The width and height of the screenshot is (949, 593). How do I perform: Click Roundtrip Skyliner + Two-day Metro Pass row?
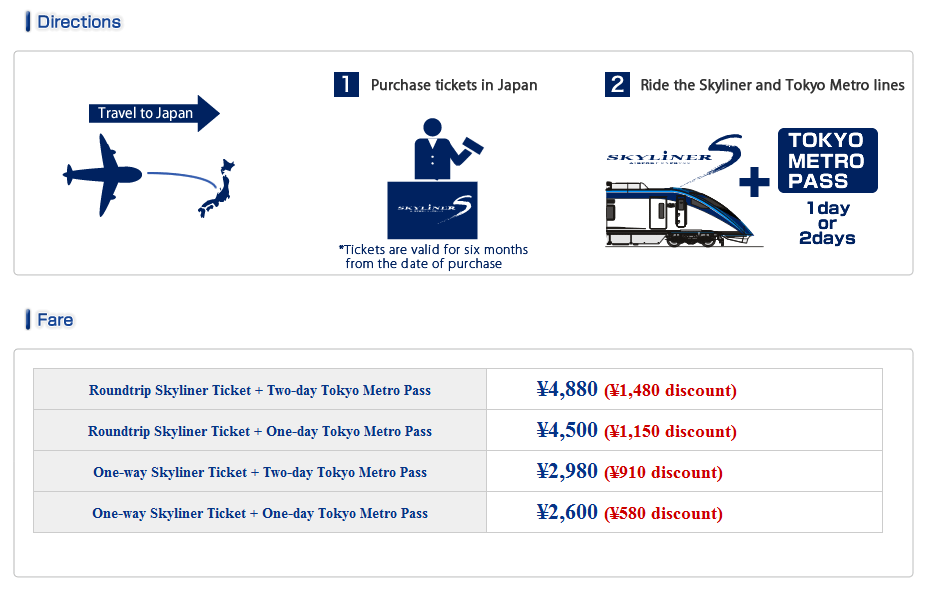coord(458,389)
